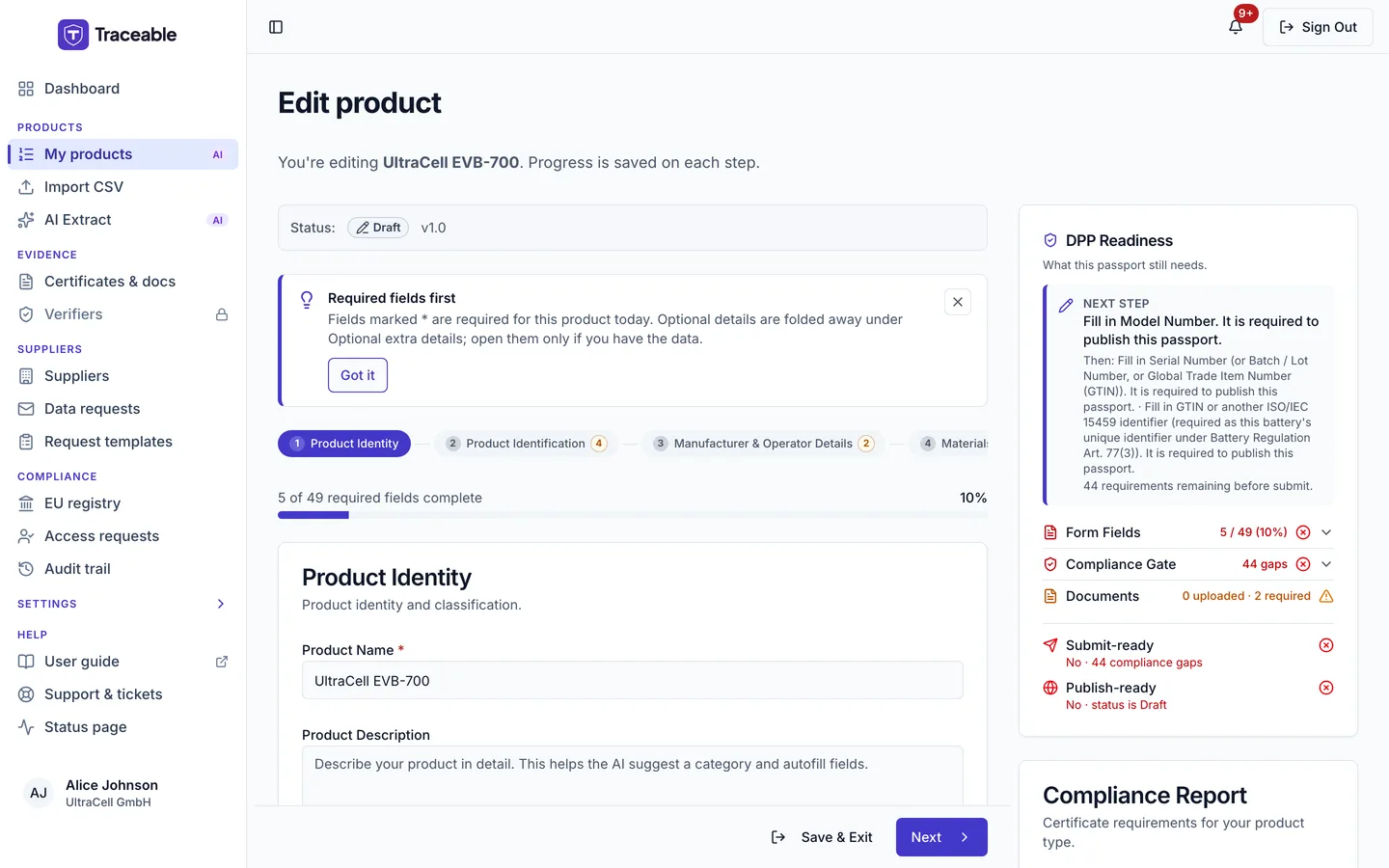Image resolution: width=1389 pixels, height=868 pixels.
Task: Click the '5 / 49 (10%)' form fields value
Action: tap(1253, 532)
